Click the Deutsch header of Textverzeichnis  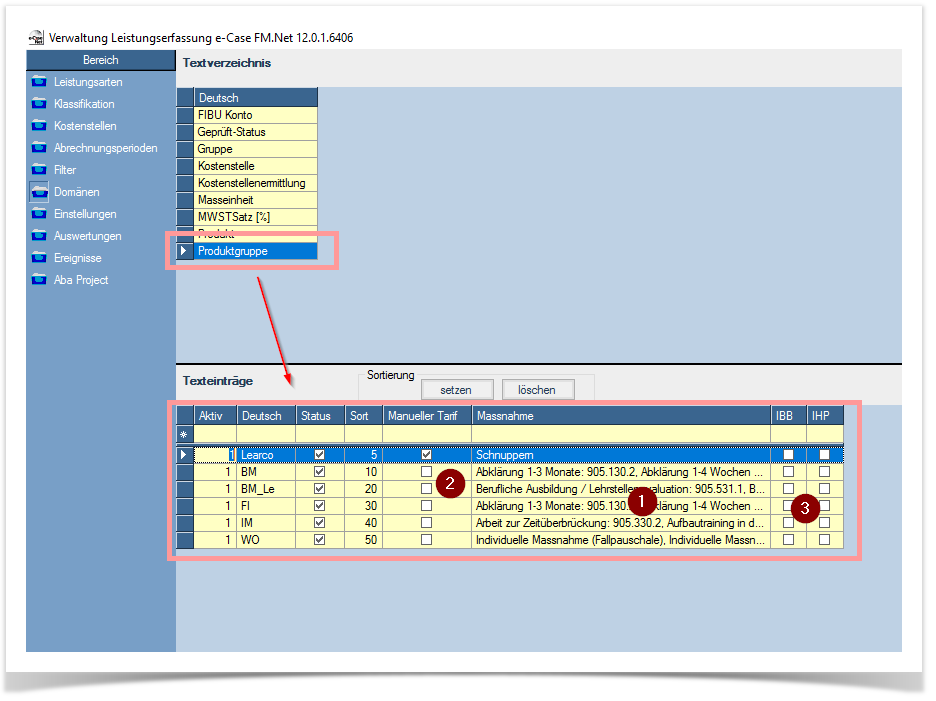tap(255, 97)
